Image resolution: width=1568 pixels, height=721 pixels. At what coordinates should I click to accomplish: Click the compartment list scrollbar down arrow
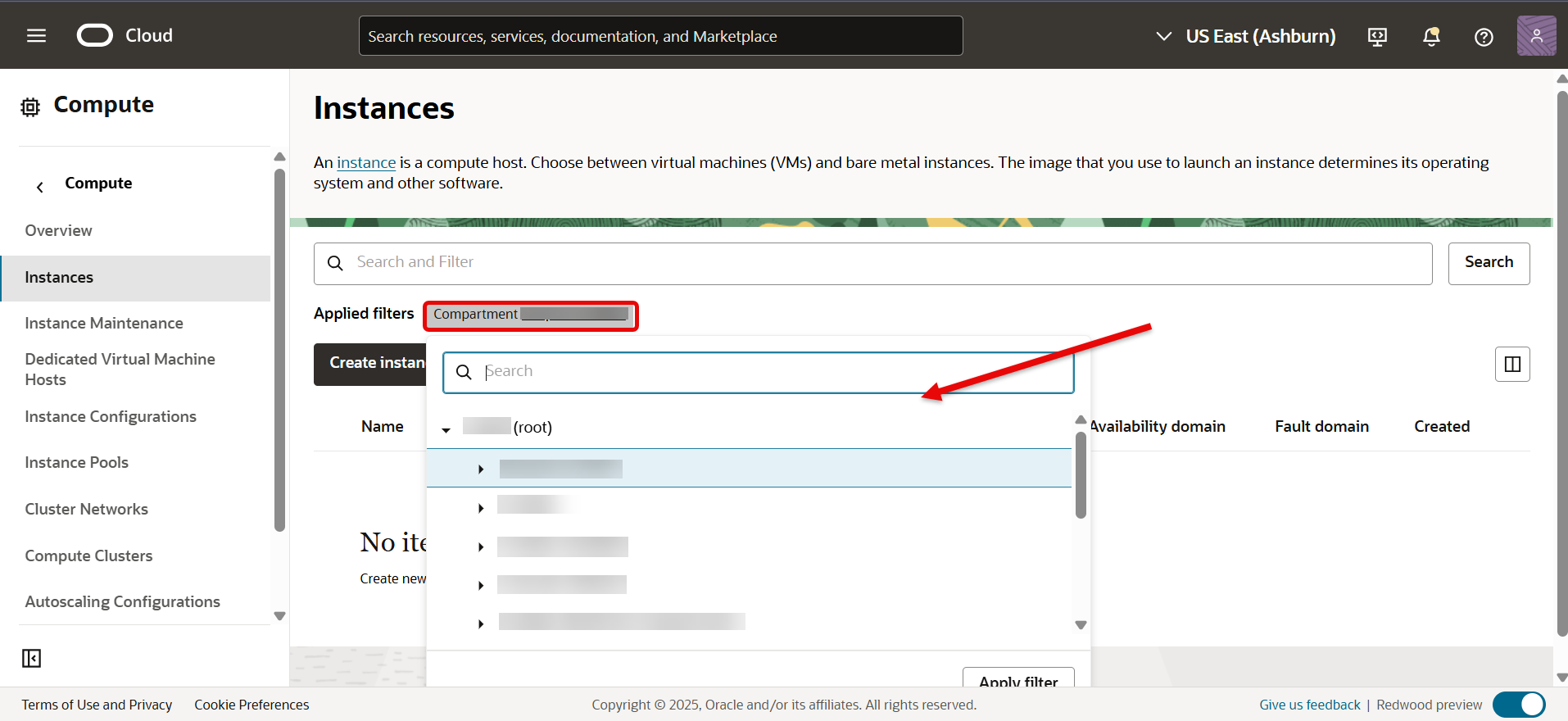click(x=1081, y=625)
